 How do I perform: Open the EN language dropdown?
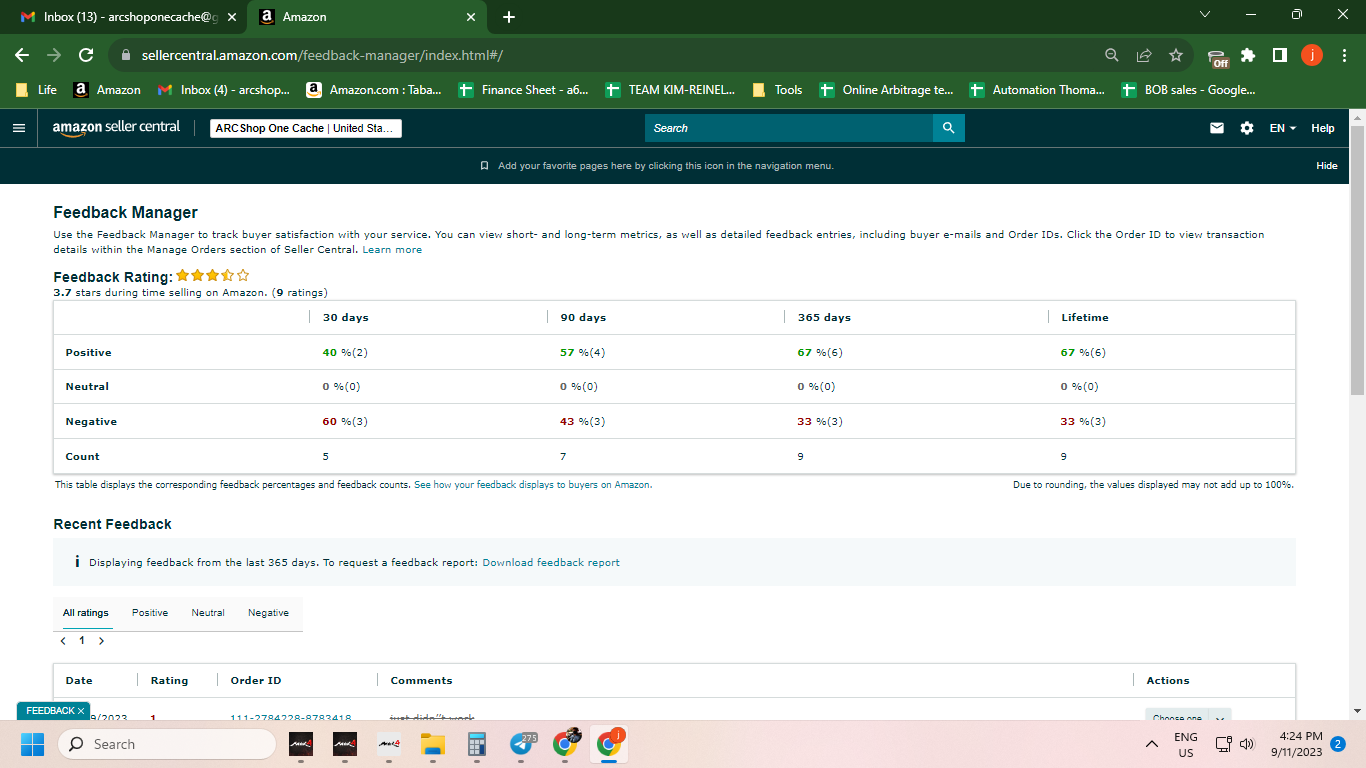[x=1283, y=128]
